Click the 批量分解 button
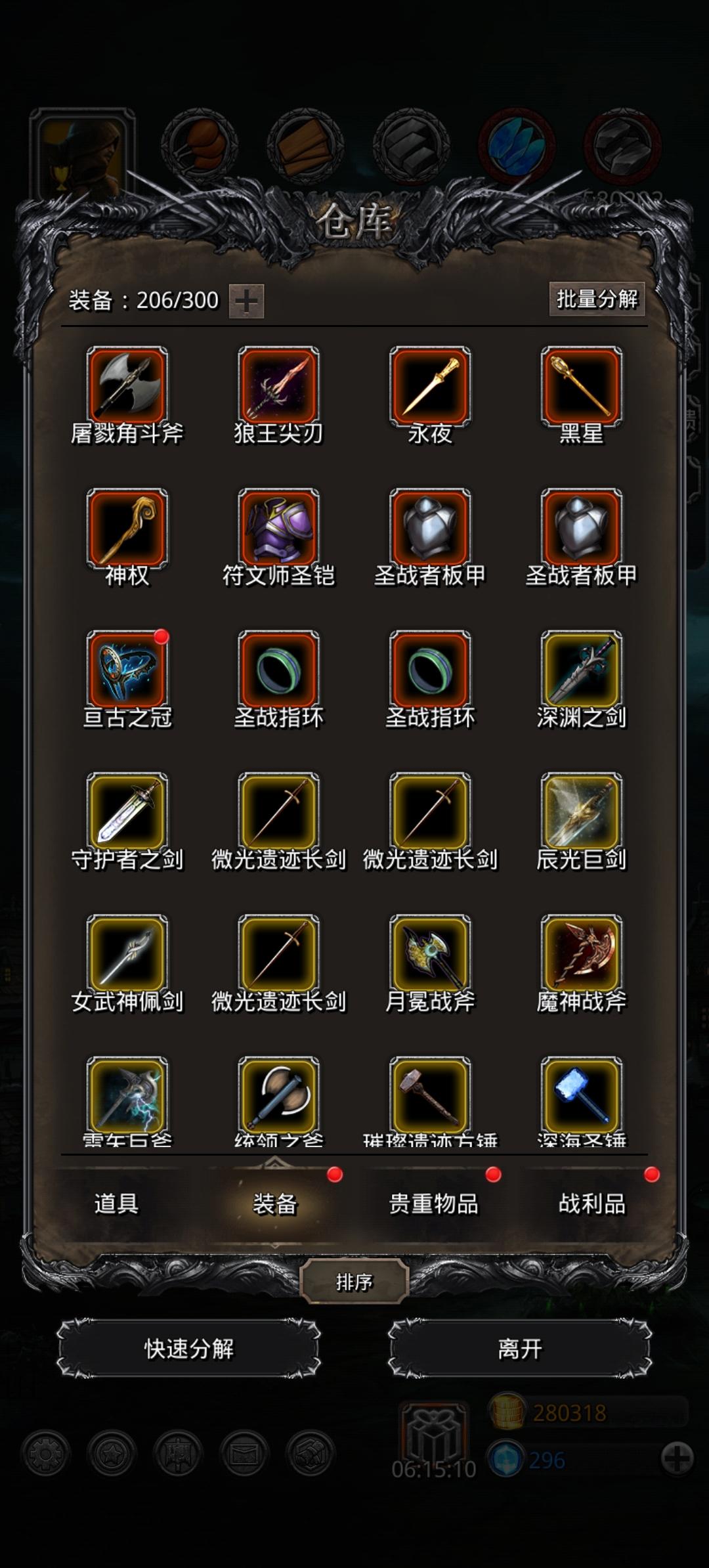The image size is (709, 1568). tap(597, 299)
